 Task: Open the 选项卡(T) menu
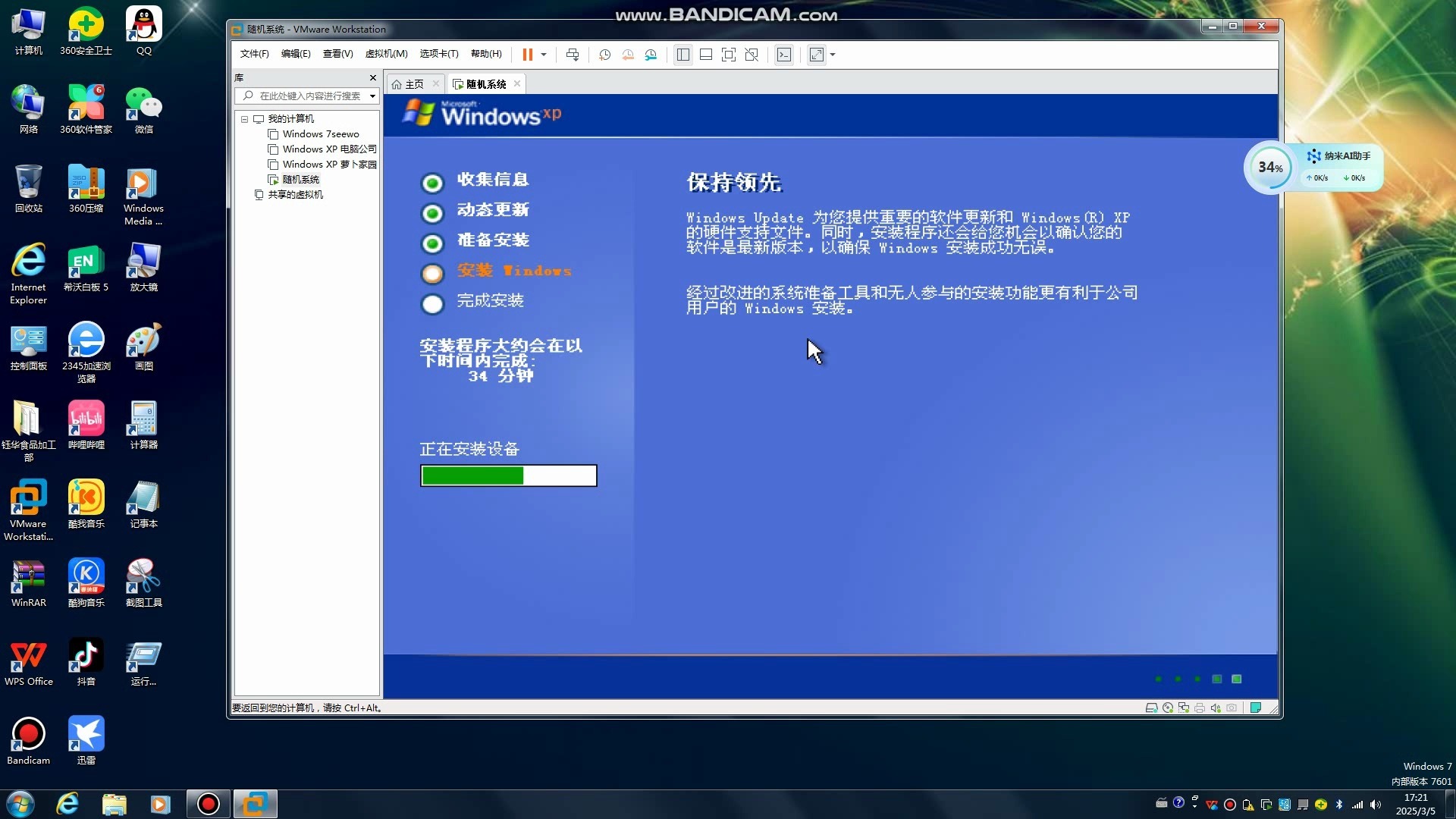click(439, 54)
